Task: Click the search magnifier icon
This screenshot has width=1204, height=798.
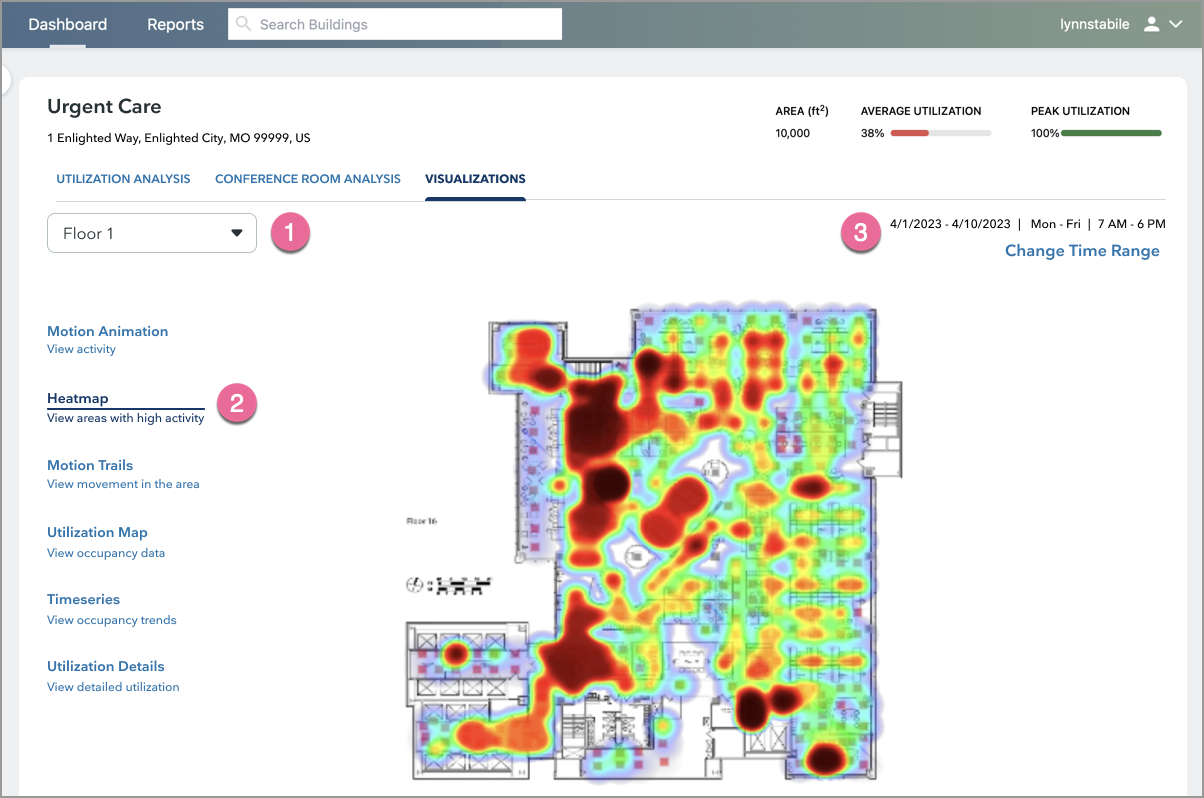Action: (243, 24)
